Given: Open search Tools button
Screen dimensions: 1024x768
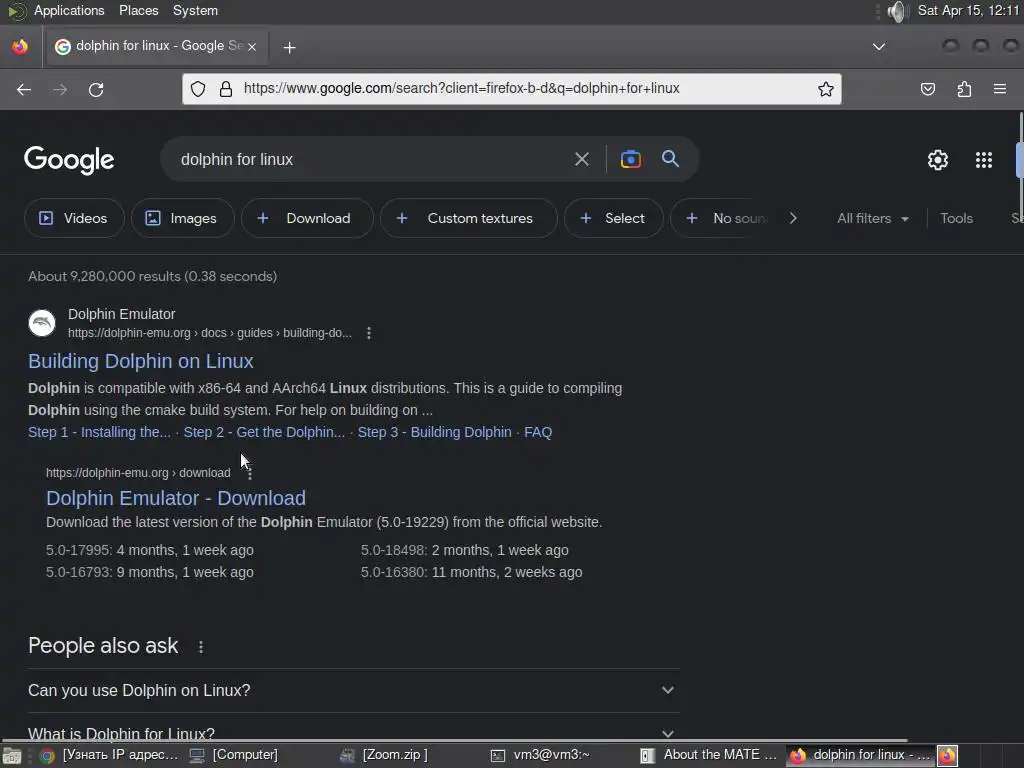Looking at the screenshot, I should (956, 218).
